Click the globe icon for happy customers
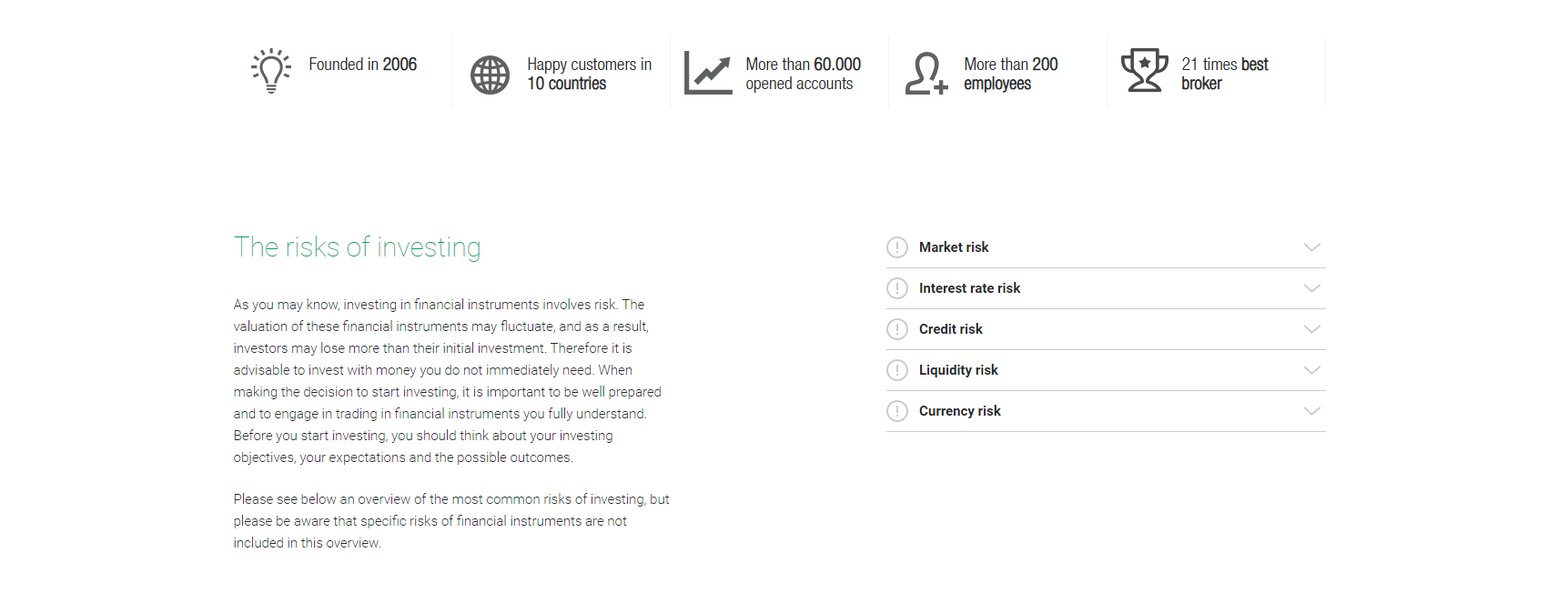 (490, 73)
